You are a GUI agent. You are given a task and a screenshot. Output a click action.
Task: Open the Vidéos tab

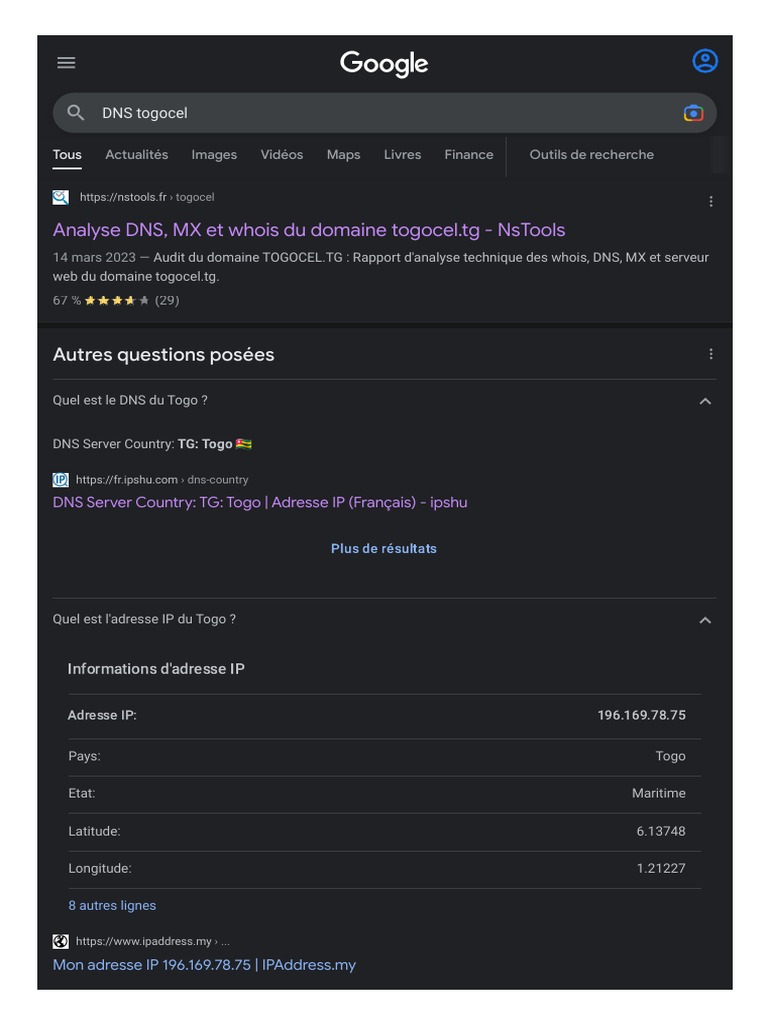tap(282, 155)
